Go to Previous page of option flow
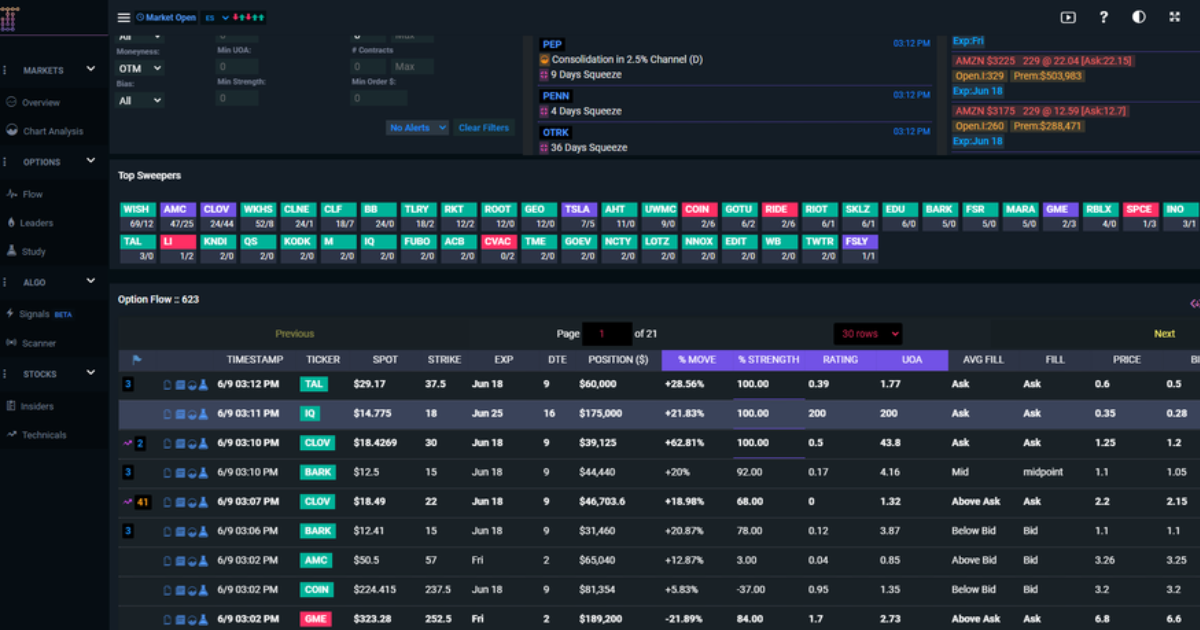 [294, 334]
